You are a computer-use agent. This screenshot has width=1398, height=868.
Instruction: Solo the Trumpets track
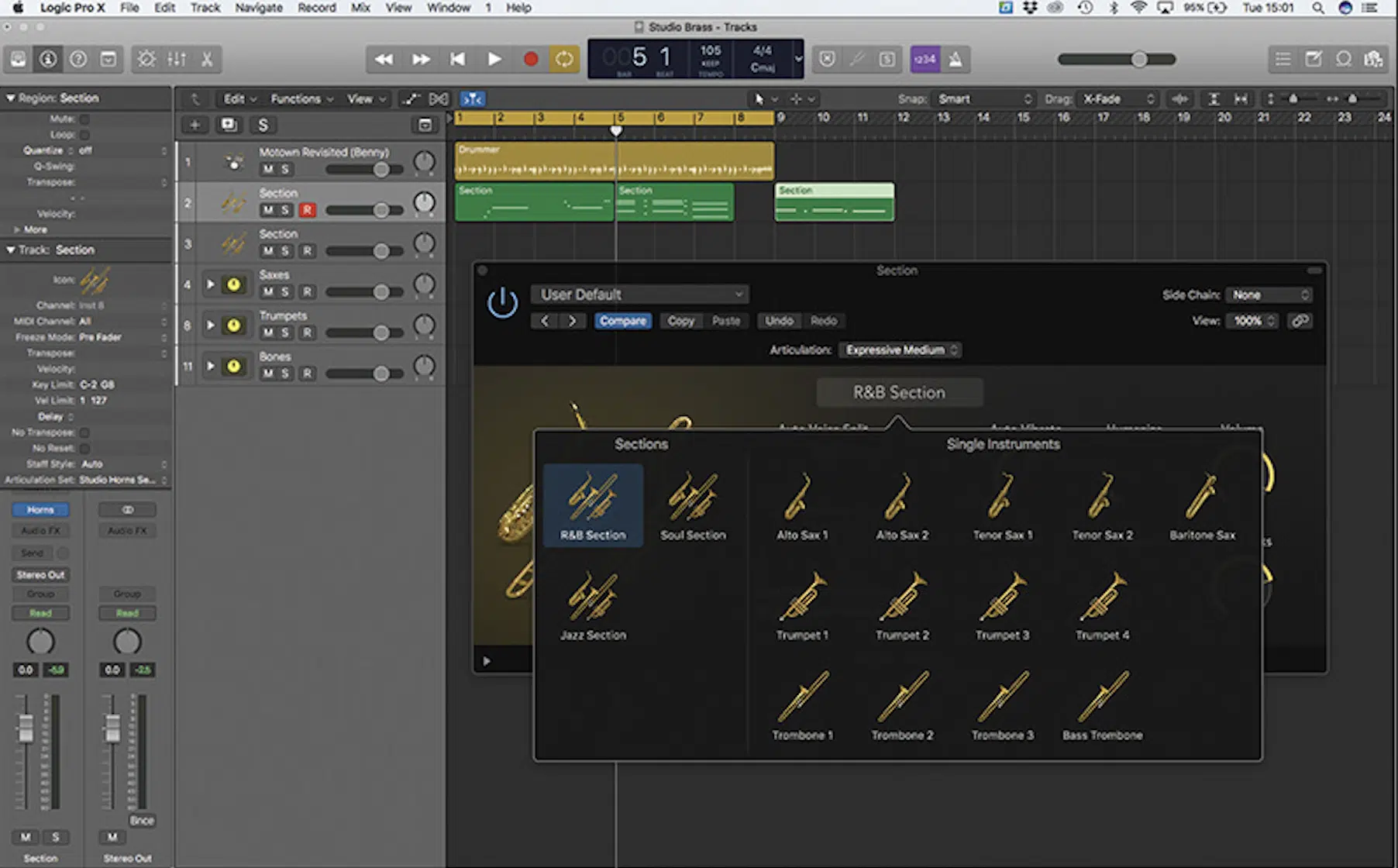click(285, 332)
